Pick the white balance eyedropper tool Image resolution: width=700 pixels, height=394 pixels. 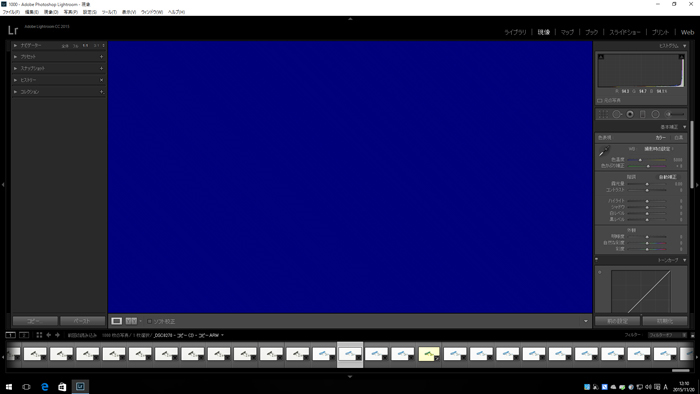pos(604,152)
